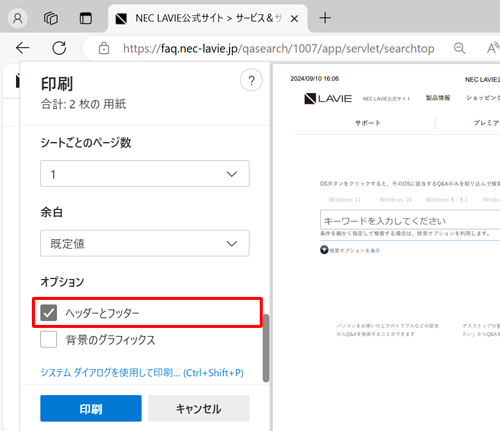
Task: Open シートごとのページ数 dropdown
Action: 145,174
